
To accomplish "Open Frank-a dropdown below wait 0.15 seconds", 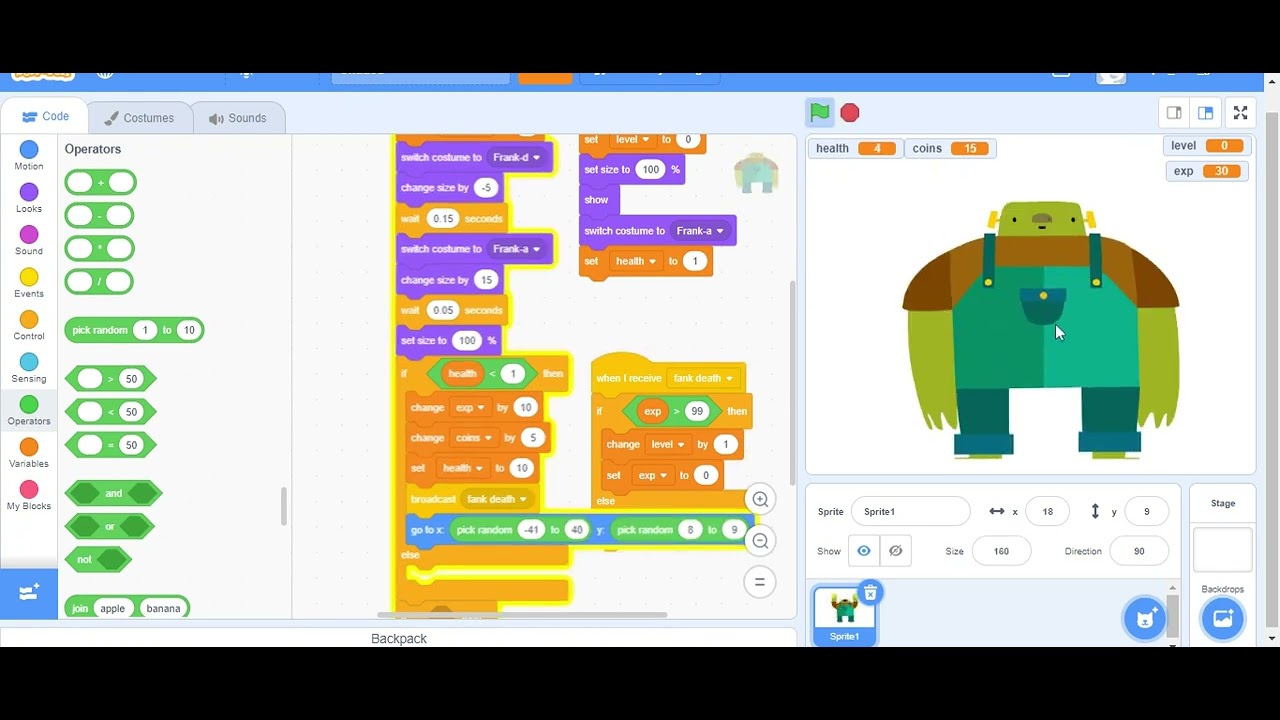I will click(516, 249).
